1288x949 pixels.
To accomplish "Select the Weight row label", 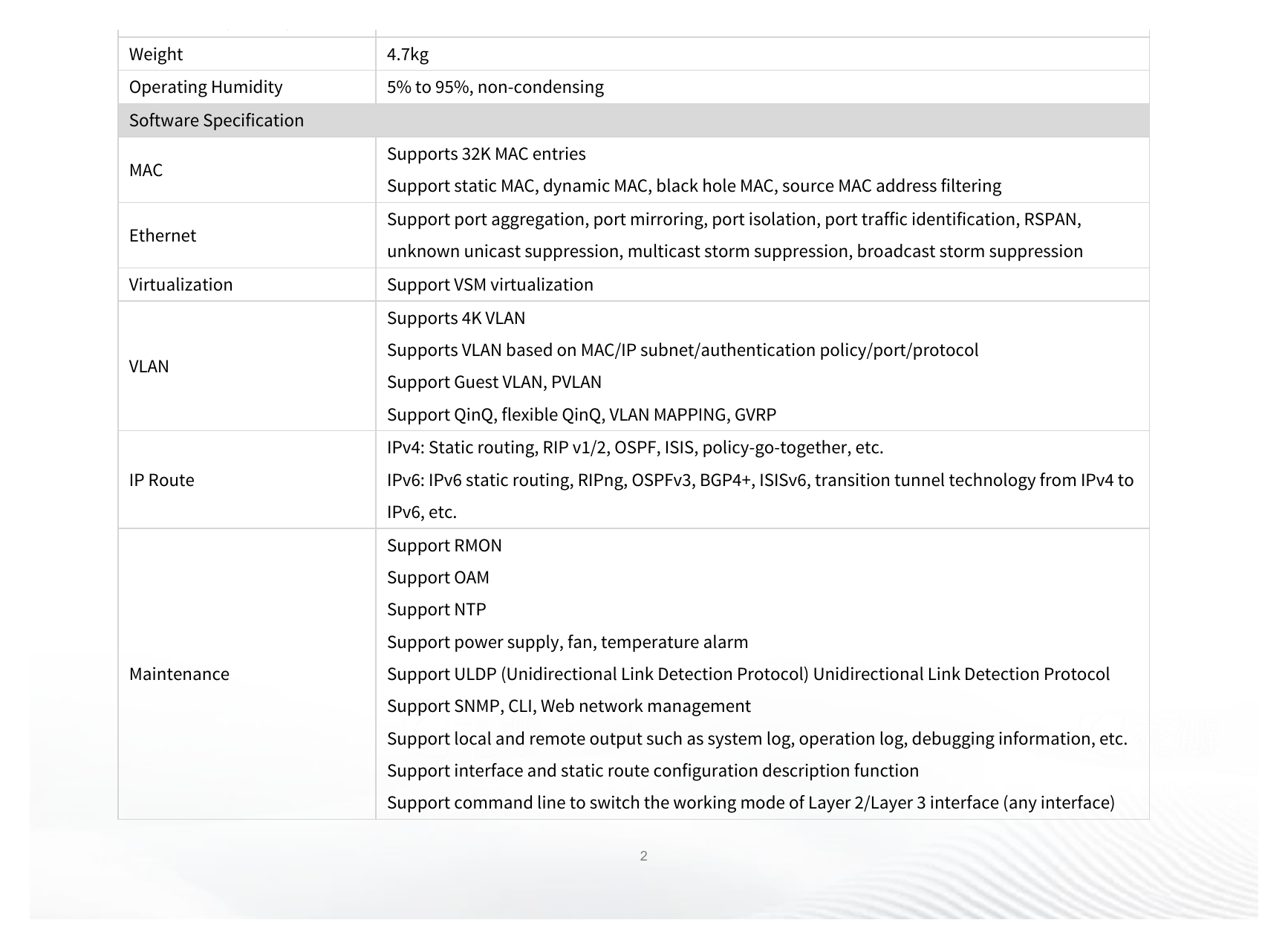I will [x=155, y=54].
